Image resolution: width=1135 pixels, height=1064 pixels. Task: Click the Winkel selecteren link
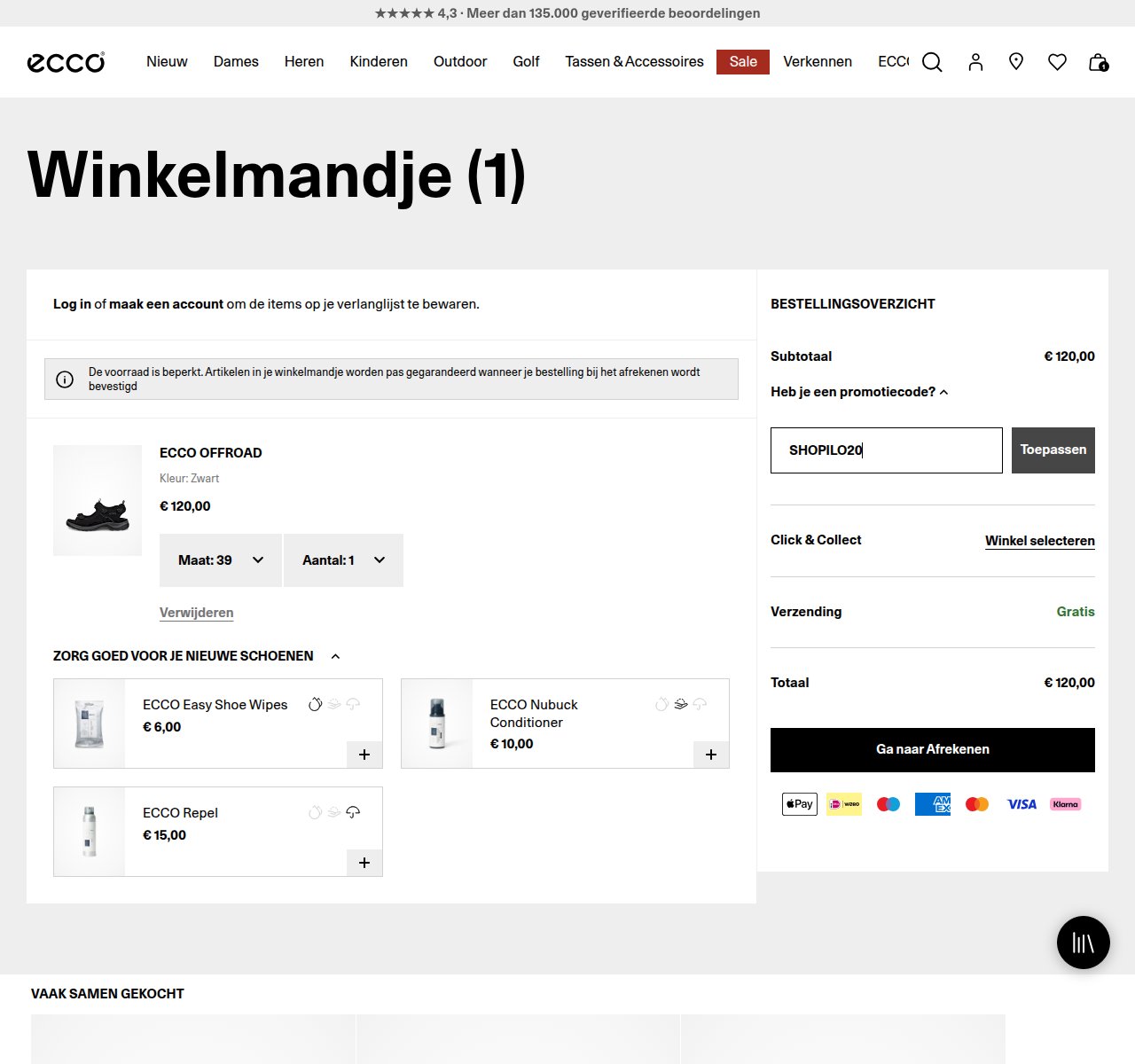point(1040,541)
